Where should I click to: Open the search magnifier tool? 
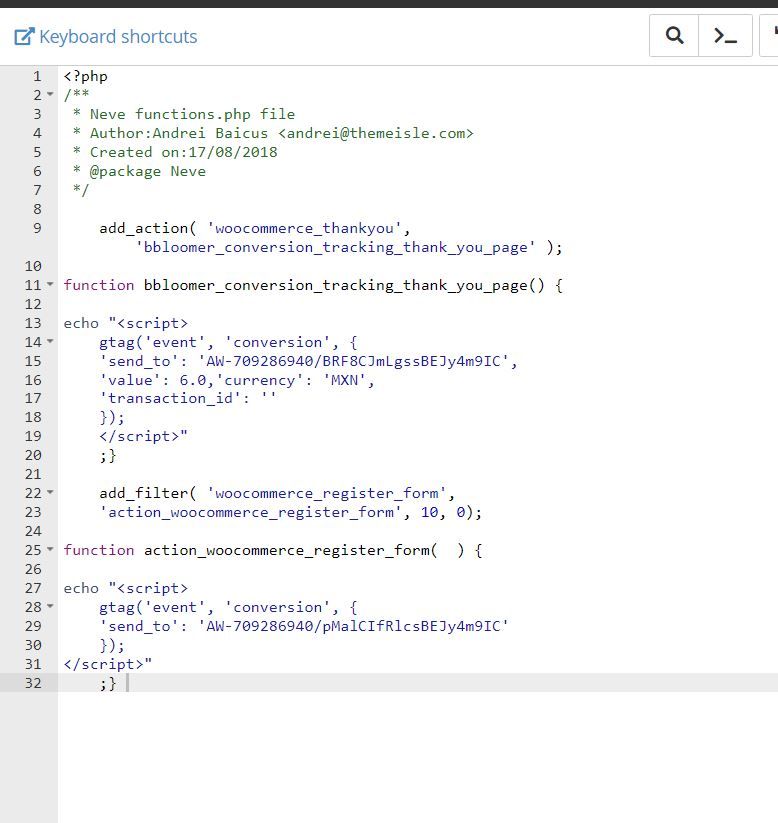pyautogui.click(x=674, y=36)
